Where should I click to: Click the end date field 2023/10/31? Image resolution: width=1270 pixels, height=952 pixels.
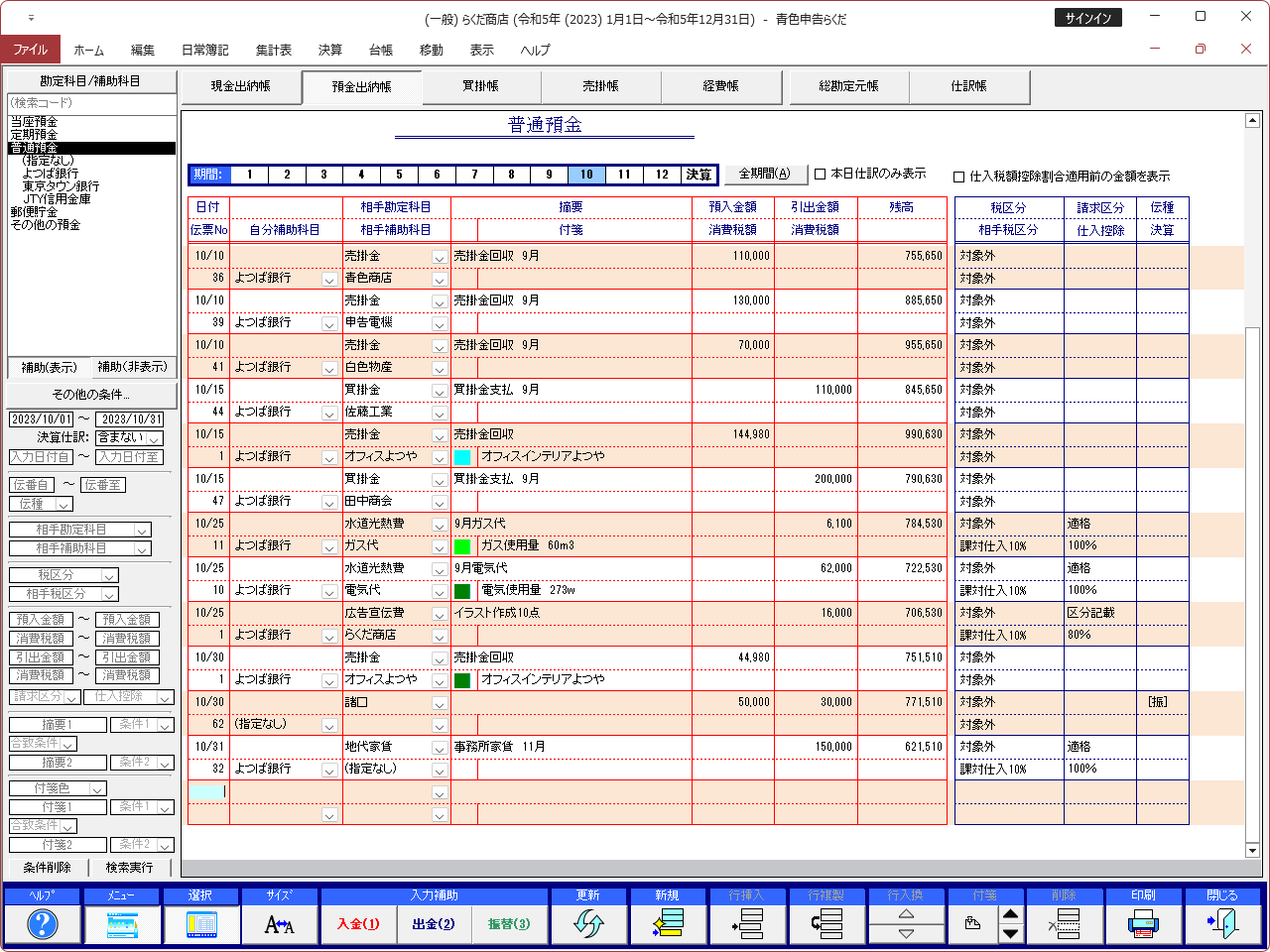(x=130, y=419)
